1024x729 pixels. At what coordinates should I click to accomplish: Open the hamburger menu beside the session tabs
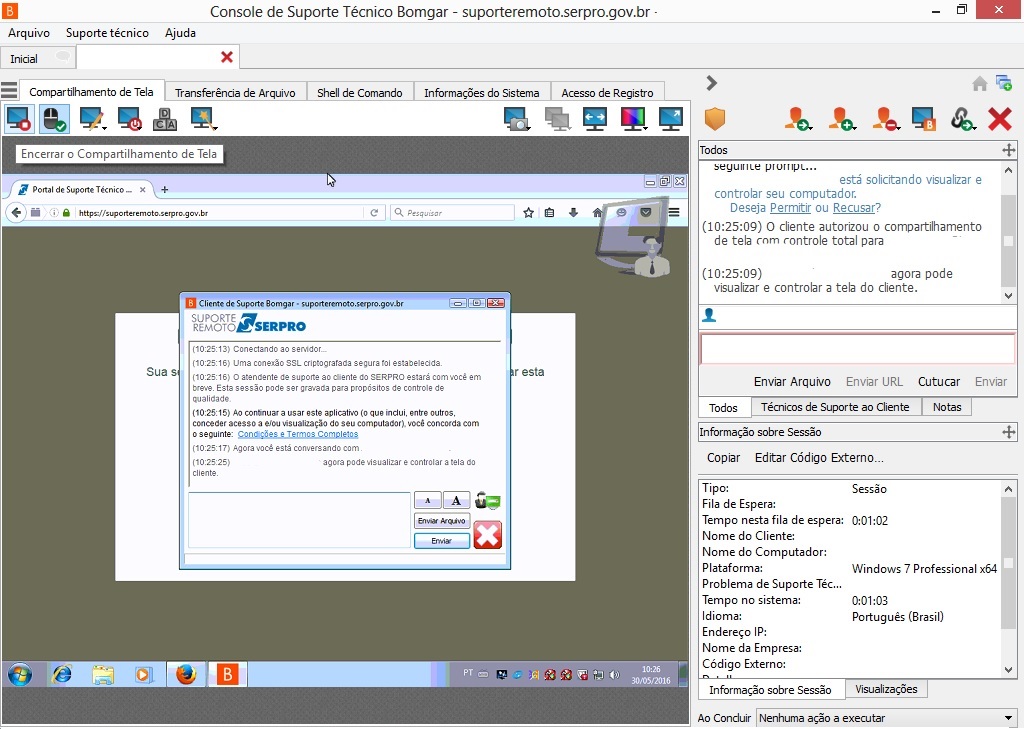click(x=9, y=89)
